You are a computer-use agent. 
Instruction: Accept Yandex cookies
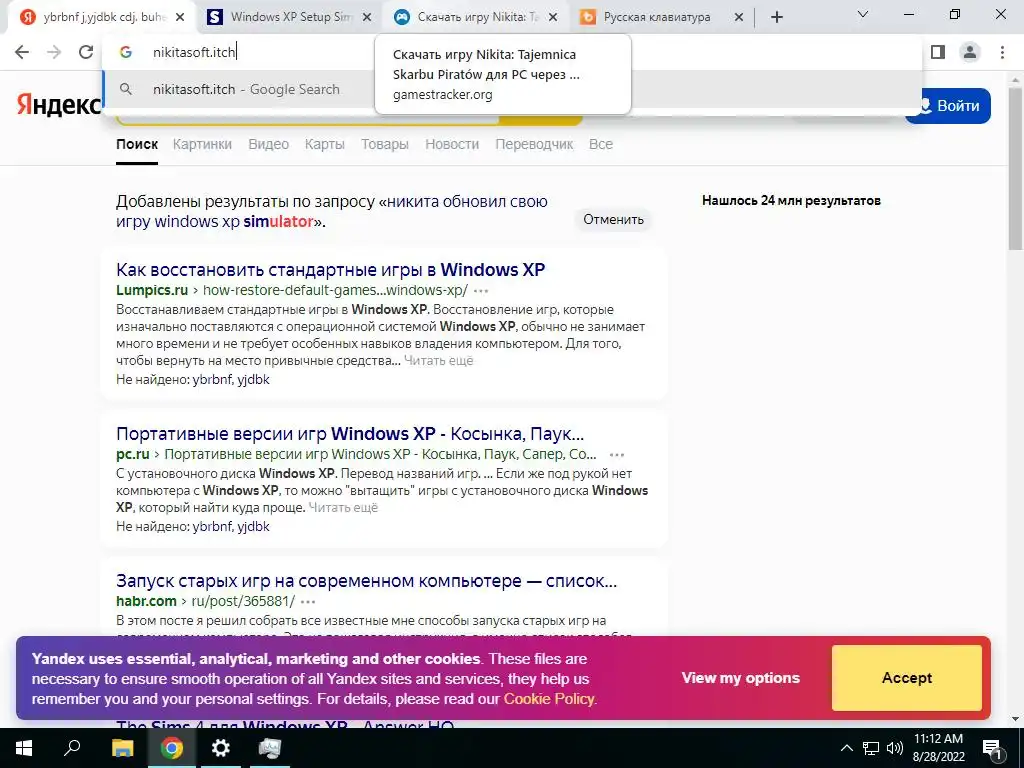point(906,678)
